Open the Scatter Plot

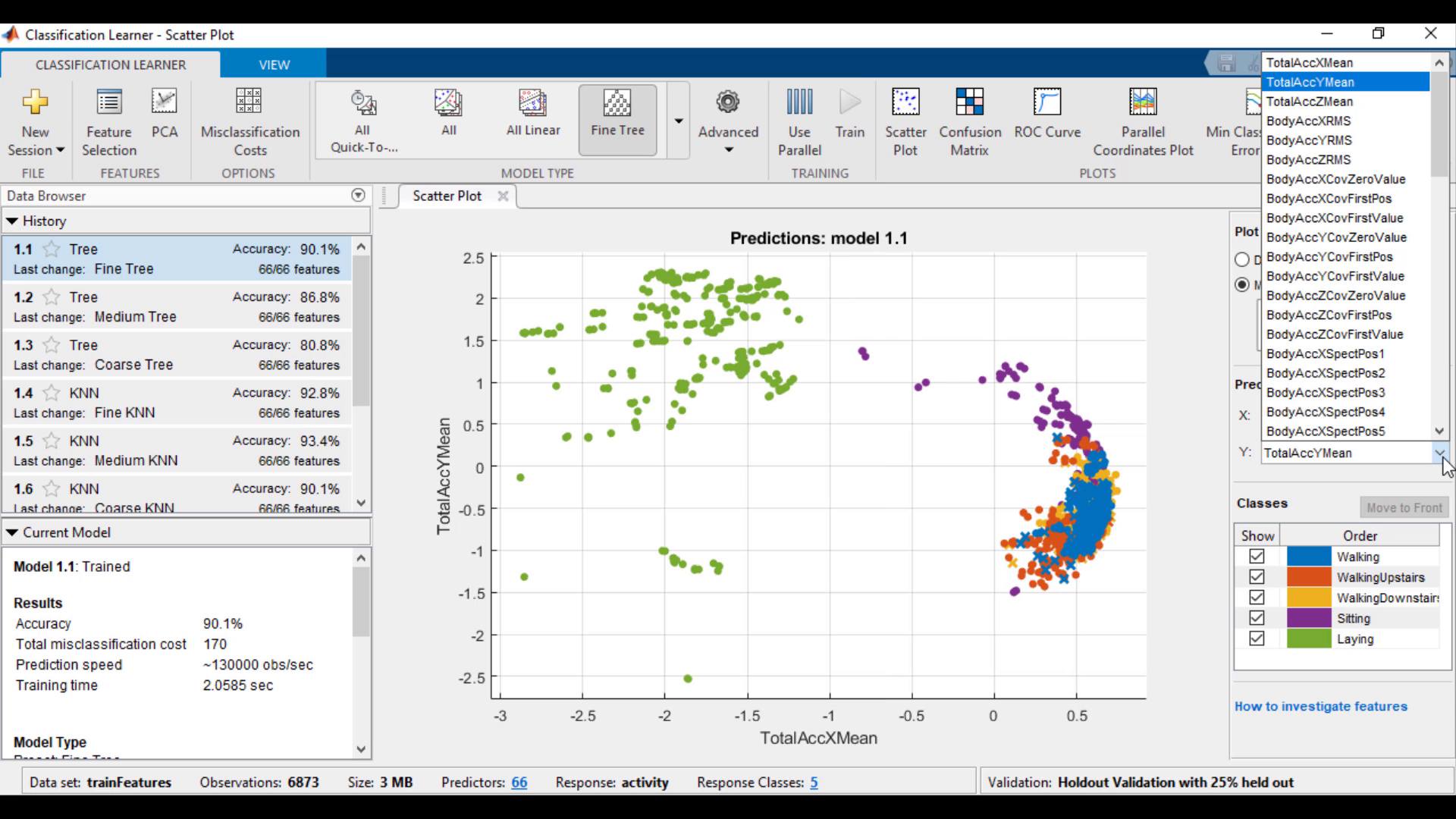tap(905, 121)
